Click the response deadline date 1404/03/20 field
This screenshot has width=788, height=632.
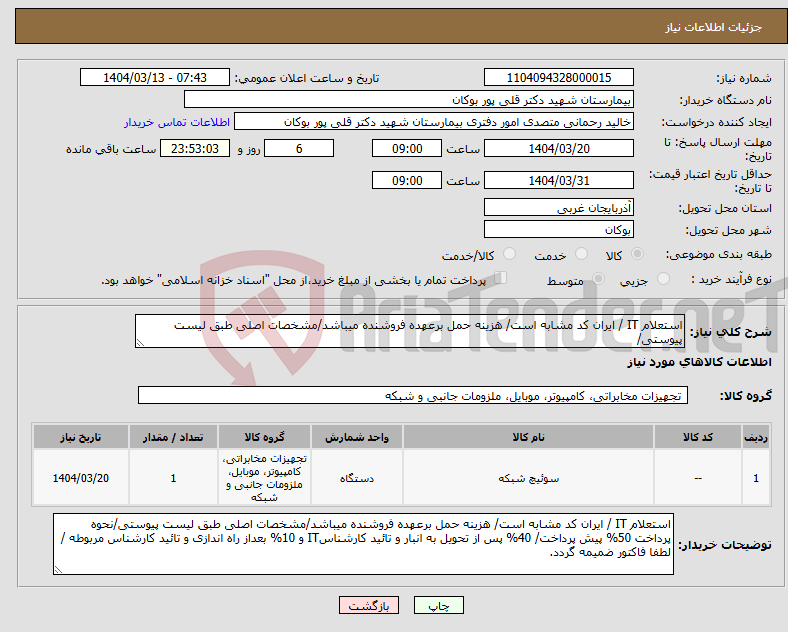(x=559, y=149)
